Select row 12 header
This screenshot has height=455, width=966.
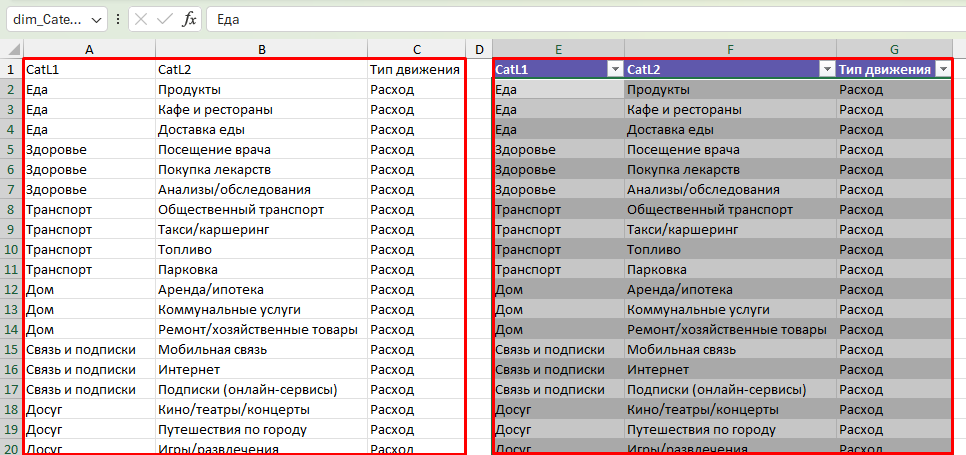11,290
